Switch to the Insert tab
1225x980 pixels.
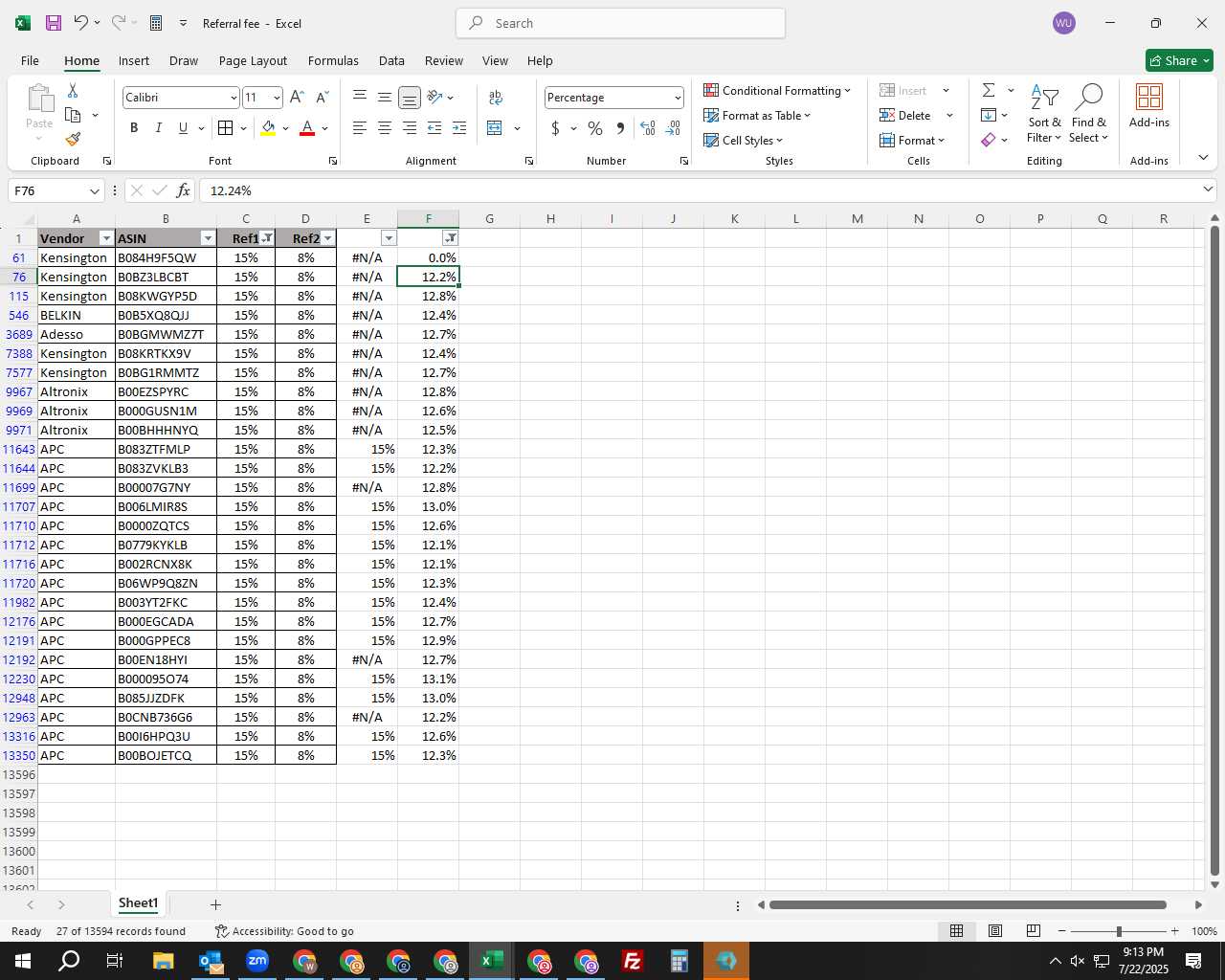134,60
